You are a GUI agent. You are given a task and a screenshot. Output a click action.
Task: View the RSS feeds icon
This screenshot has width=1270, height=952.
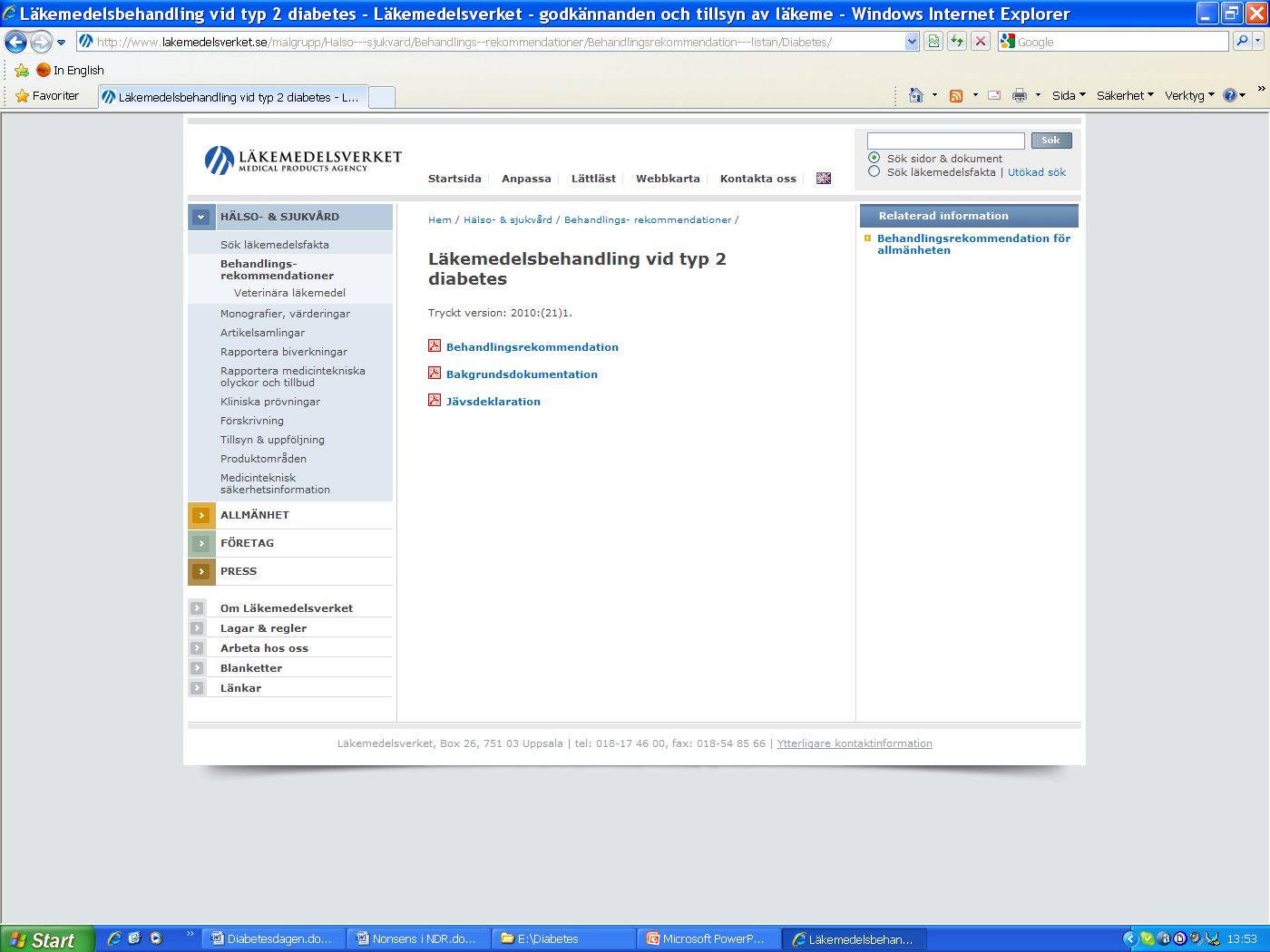pyautogui.click(x=956, y=95)
